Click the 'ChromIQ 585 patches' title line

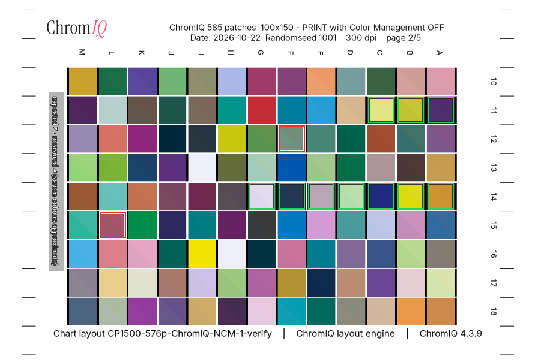(306, 27)
